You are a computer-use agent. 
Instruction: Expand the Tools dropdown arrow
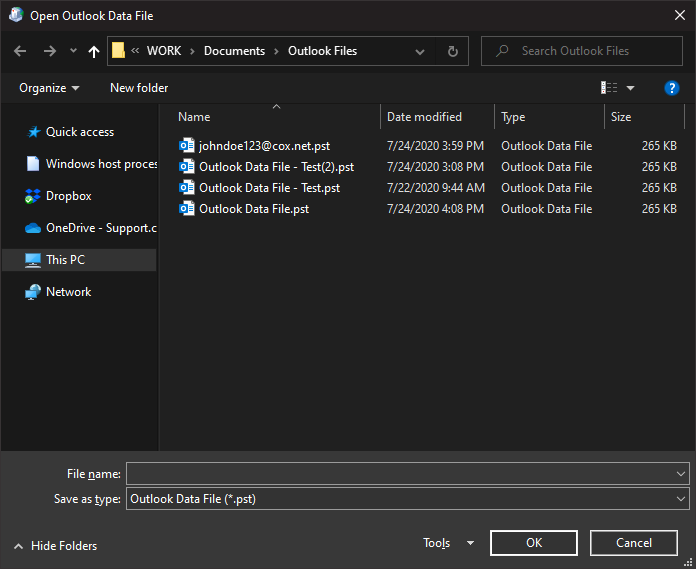point(471,543)
